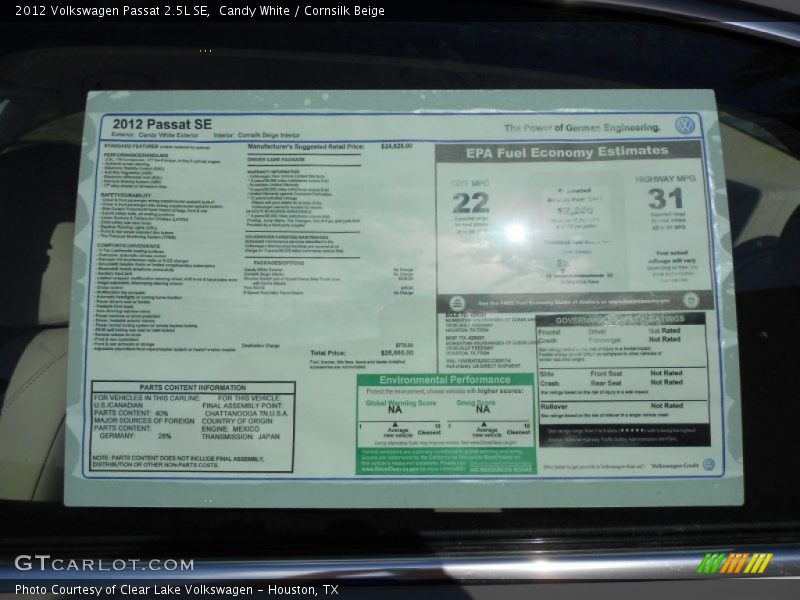Click the EPA emblem at label's lower left

pyautogui.click(x=457, y=301)
